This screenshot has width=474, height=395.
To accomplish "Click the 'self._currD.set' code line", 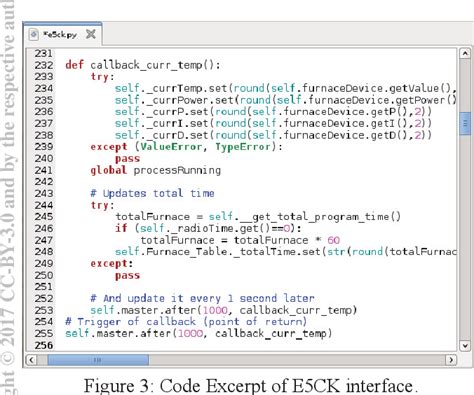I will click(x=273, y=135).
